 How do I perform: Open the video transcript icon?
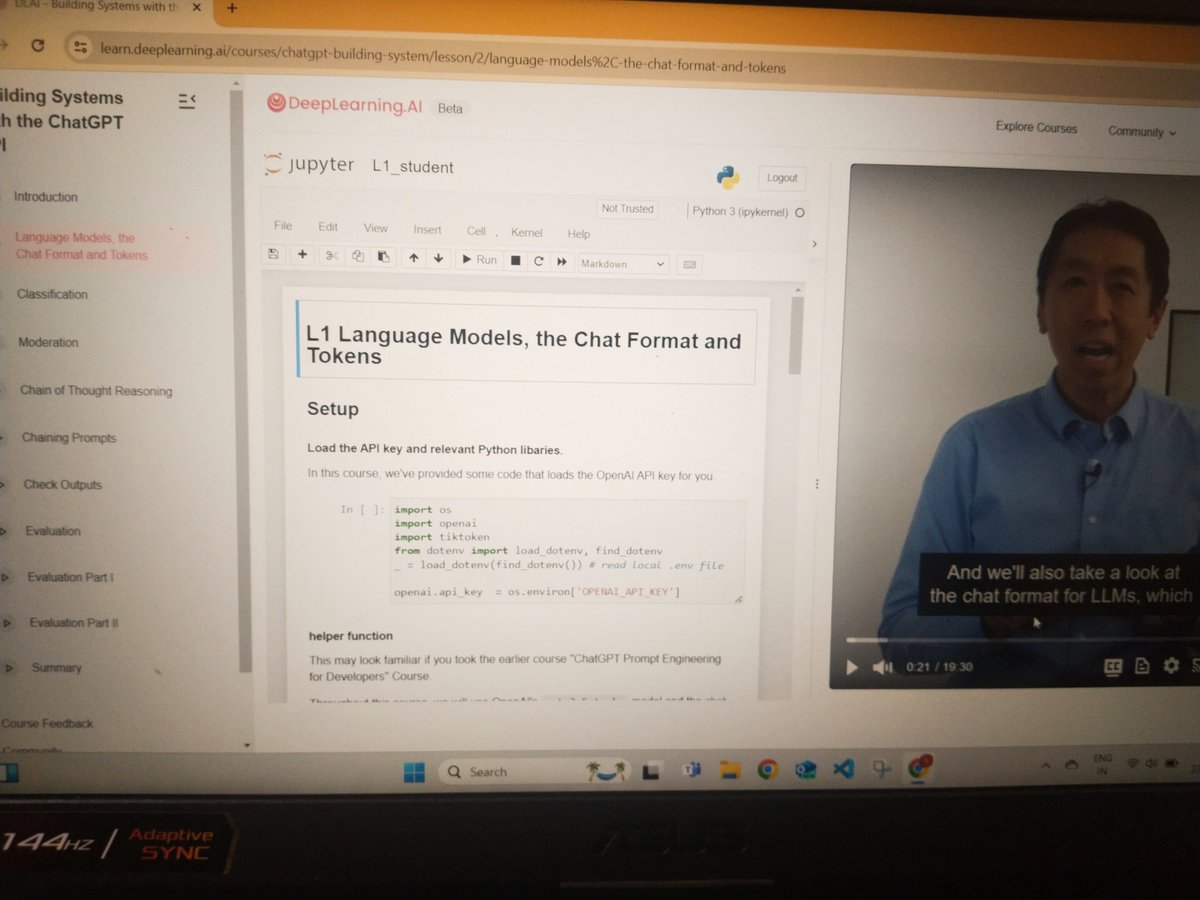(1142, 666)
